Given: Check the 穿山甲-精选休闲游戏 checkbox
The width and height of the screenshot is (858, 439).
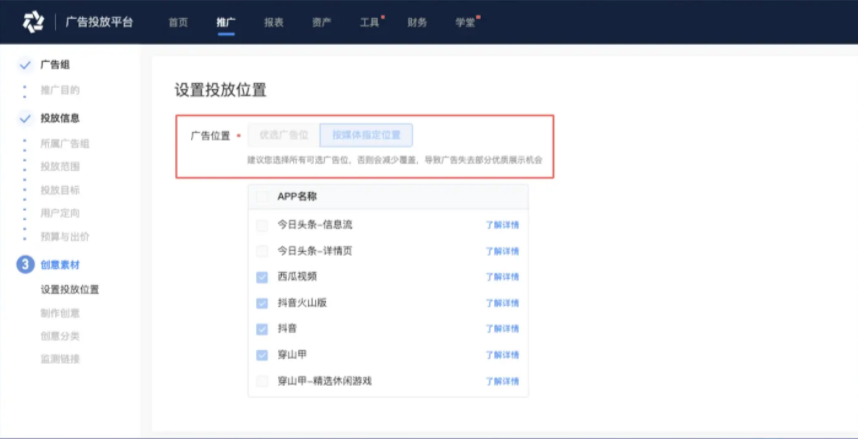Looking at the screenshot, I should (x=262, y=381).
